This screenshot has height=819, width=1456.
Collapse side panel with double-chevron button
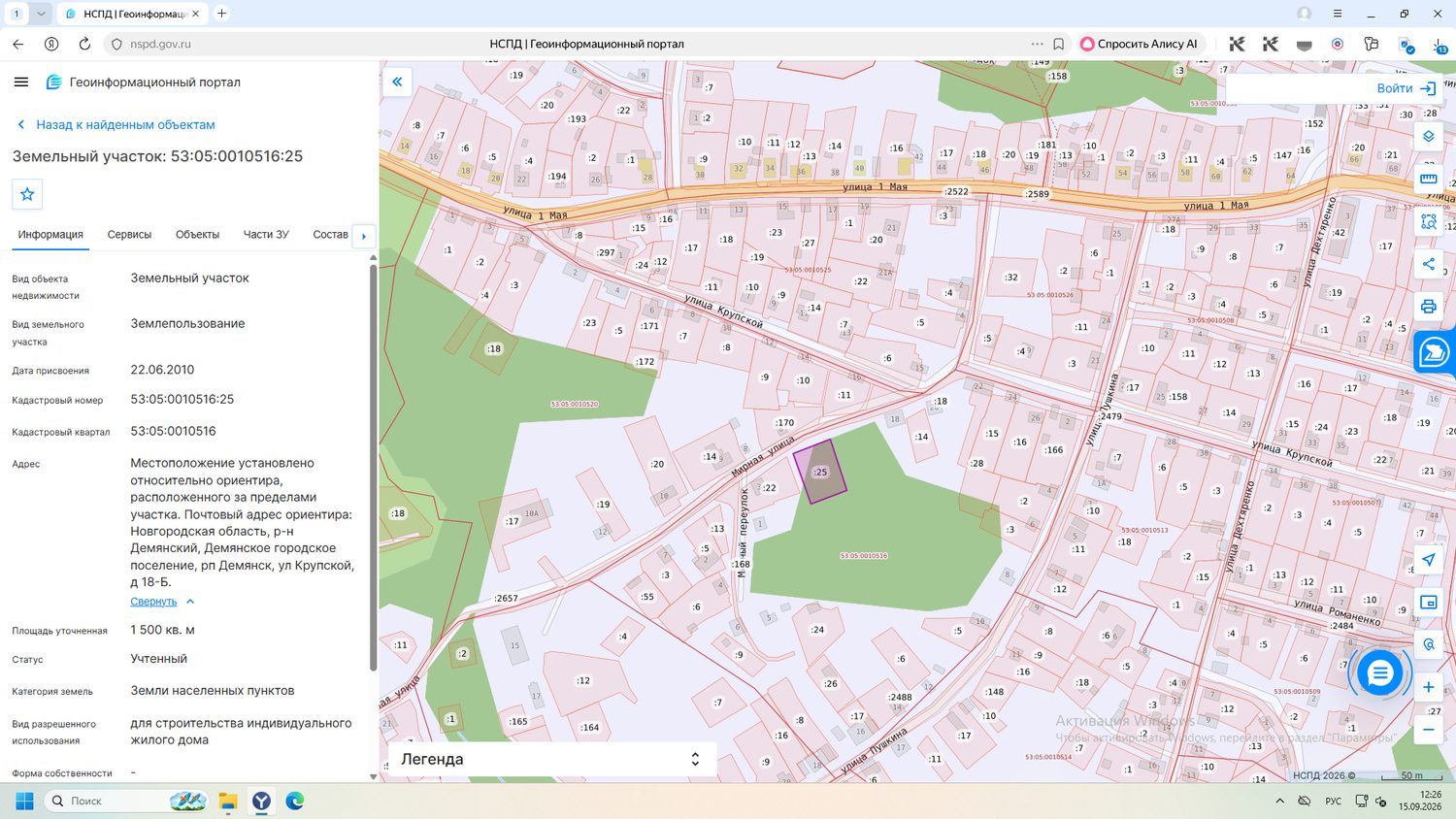click(x=397, y=82)
